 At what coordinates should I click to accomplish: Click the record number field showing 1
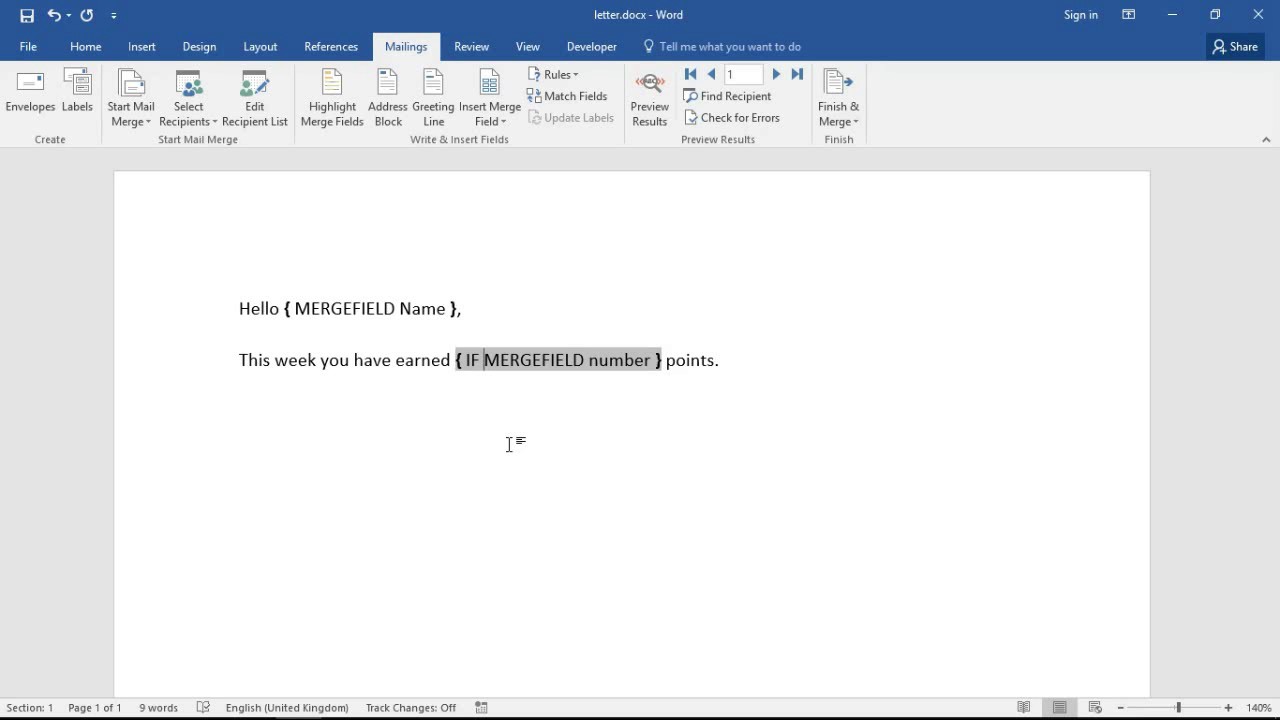point(743,73)
